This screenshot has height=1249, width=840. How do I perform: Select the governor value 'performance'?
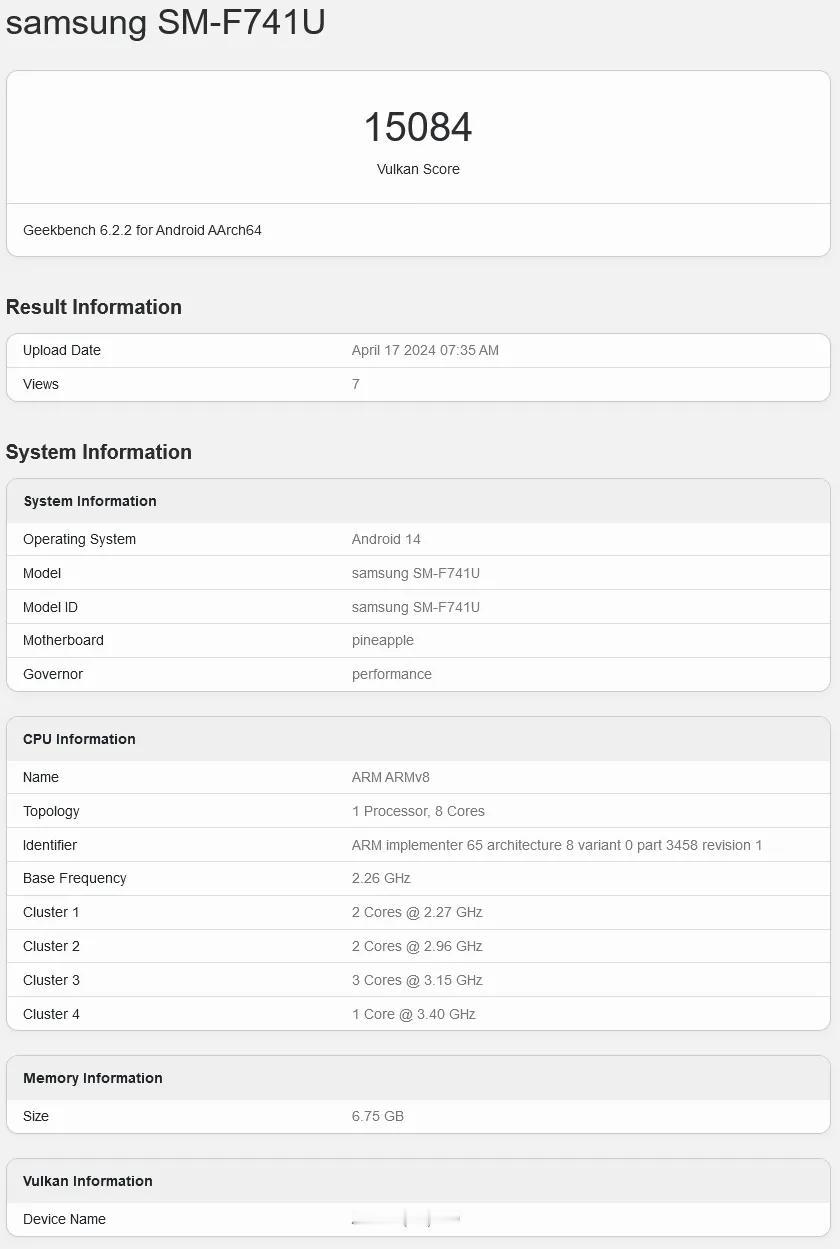(x=392, y=674)
